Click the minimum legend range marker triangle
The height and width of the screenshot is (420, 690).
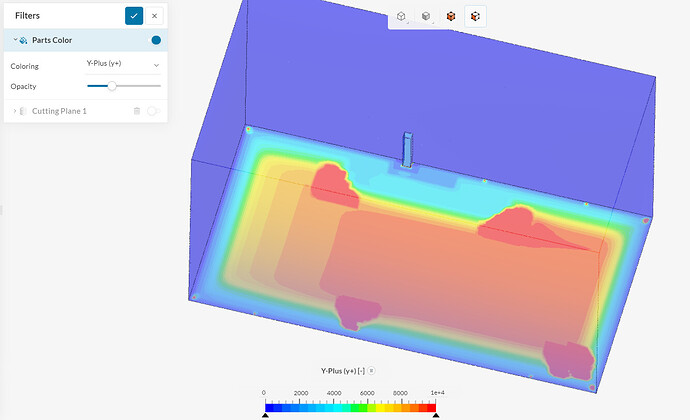pos(265,415)
